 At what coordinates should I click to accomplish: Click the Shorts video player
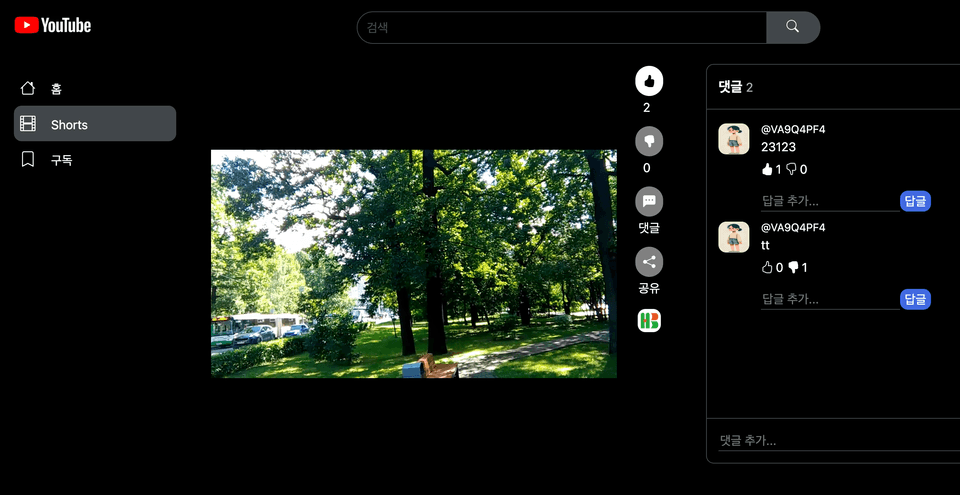[x=414, y=263]
